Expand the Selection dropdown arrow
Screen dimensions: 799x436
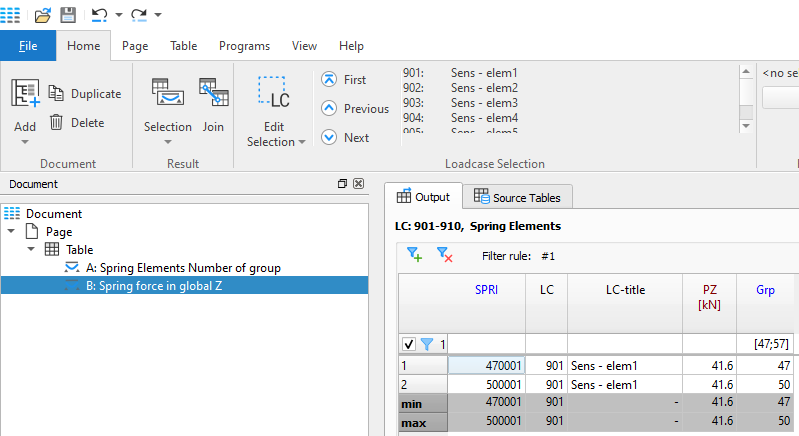(168, 142)
